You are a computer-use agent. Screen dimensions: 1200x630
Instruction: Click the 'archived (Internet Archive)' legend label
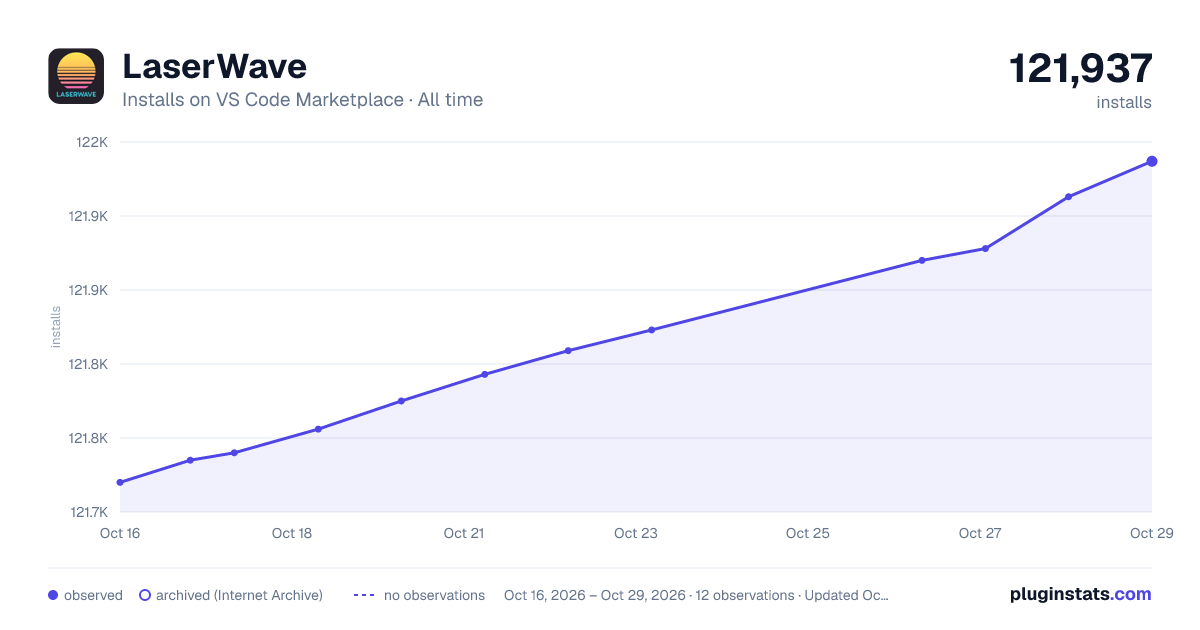[x=239, y=595]
